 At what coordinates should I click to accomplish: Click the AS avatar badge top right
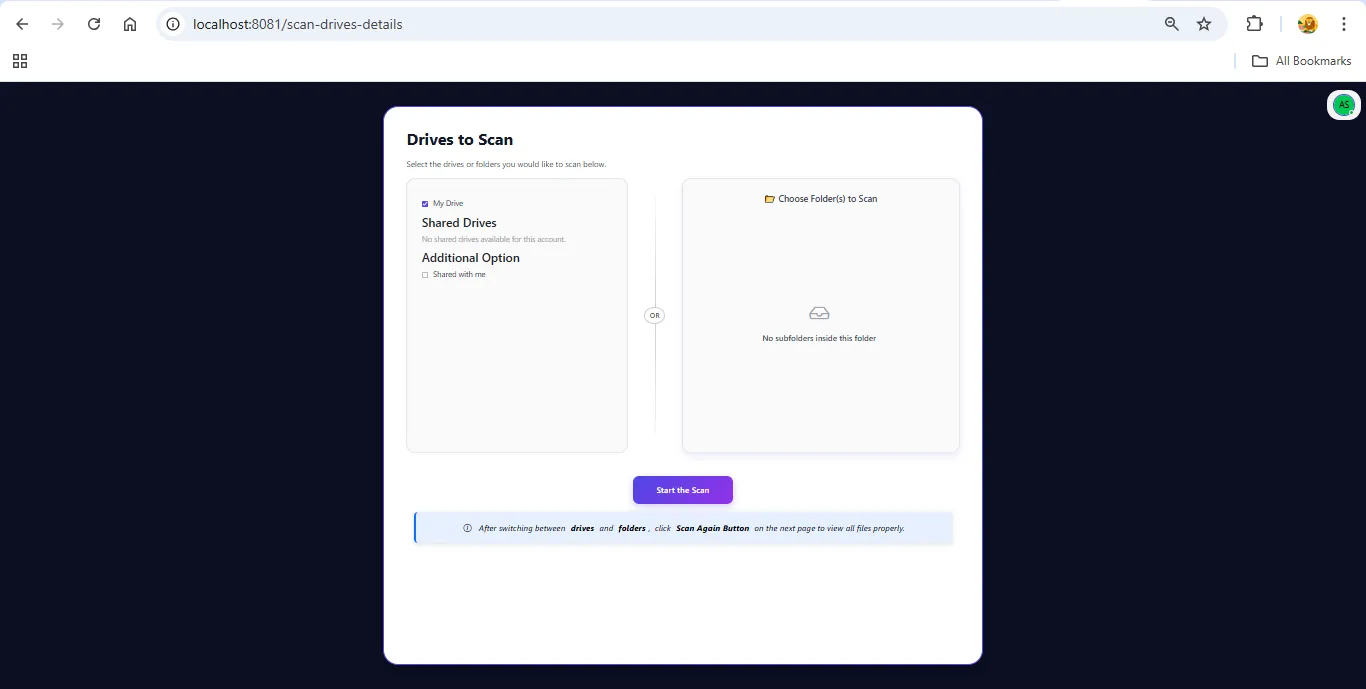(1343, 104)
